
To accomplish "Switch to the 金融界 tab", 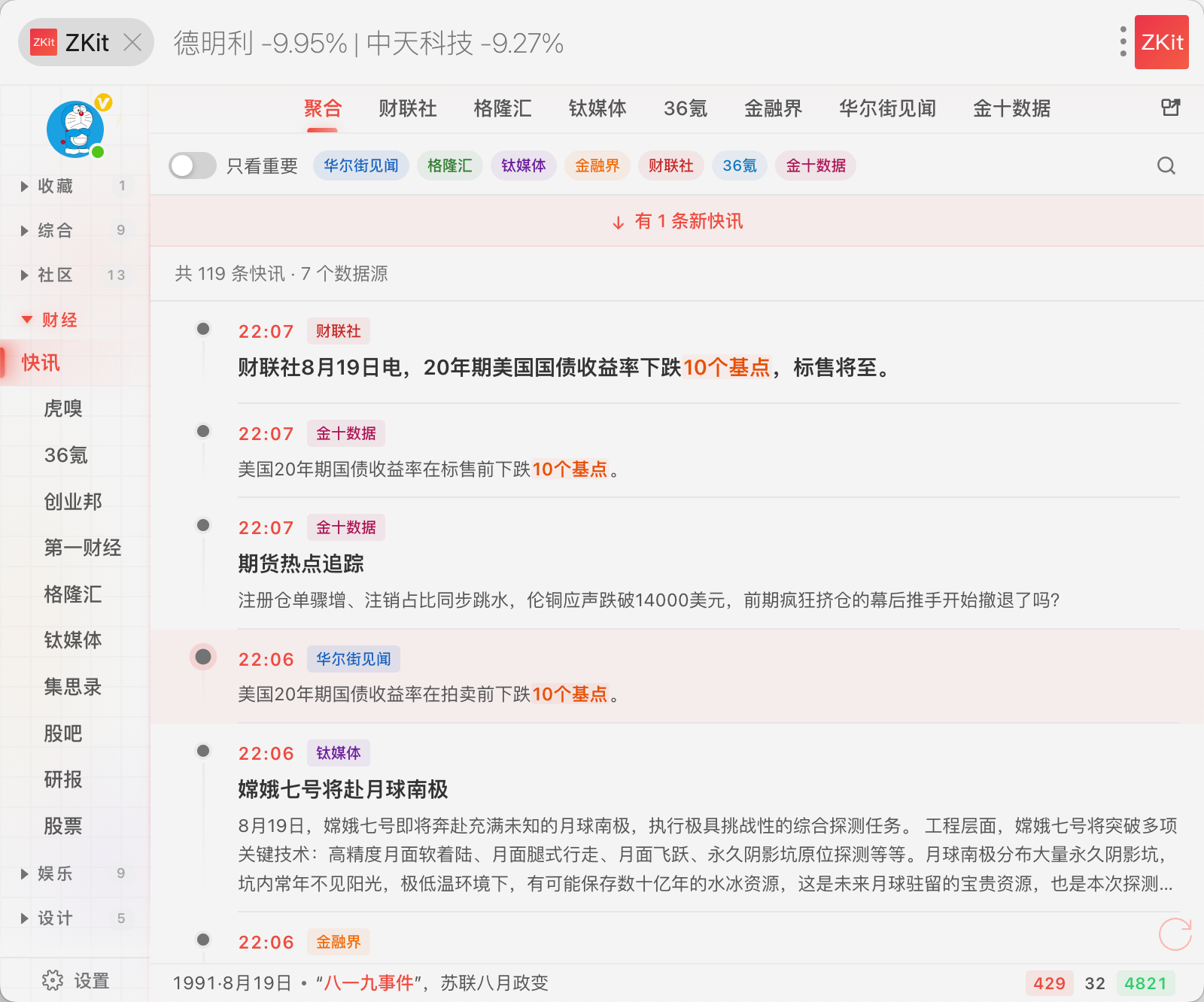I will [773, 108].
